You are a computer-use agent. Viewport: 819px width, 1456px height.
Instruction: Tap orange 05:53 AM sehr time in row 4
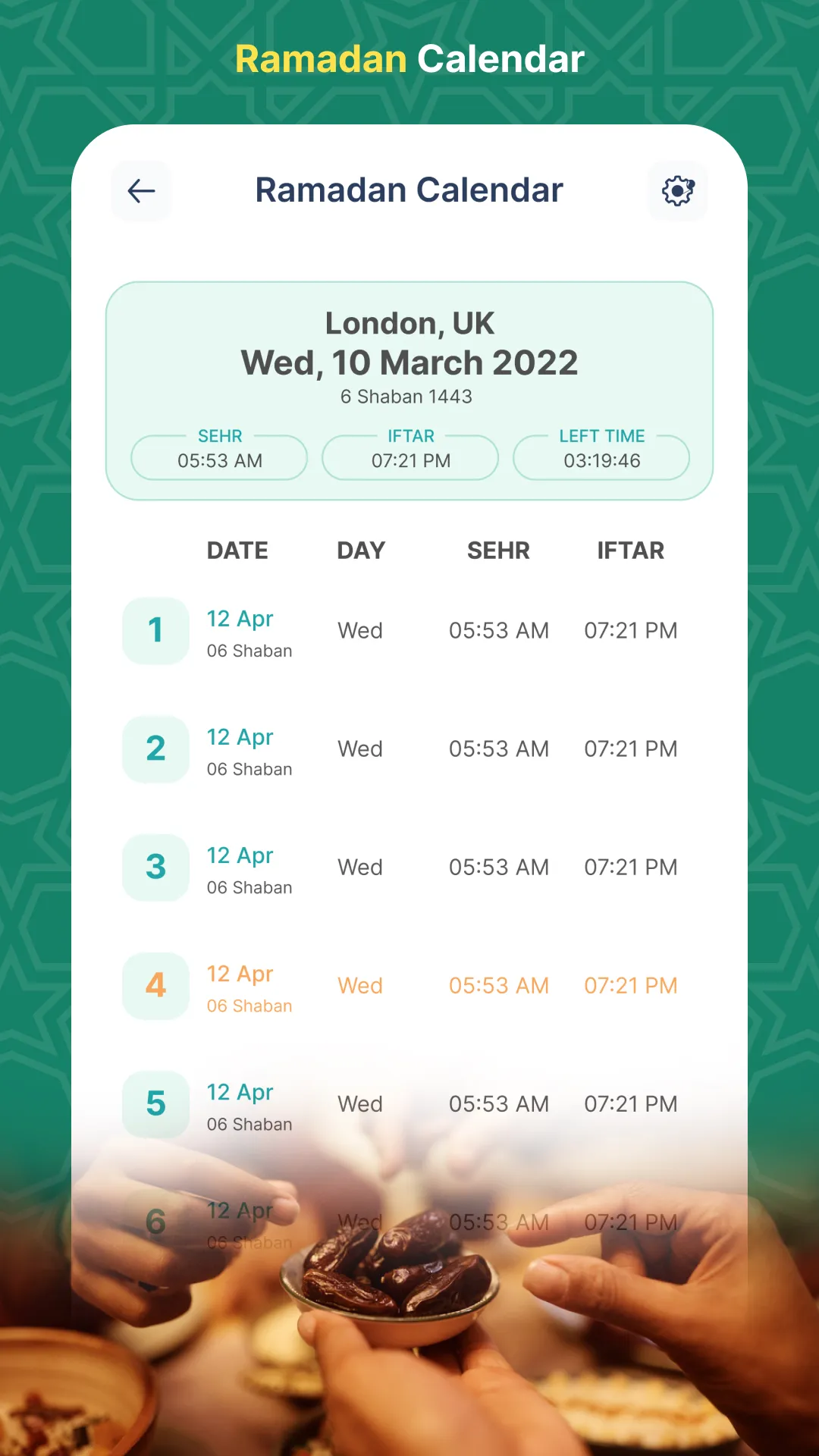tap(498, 986)
